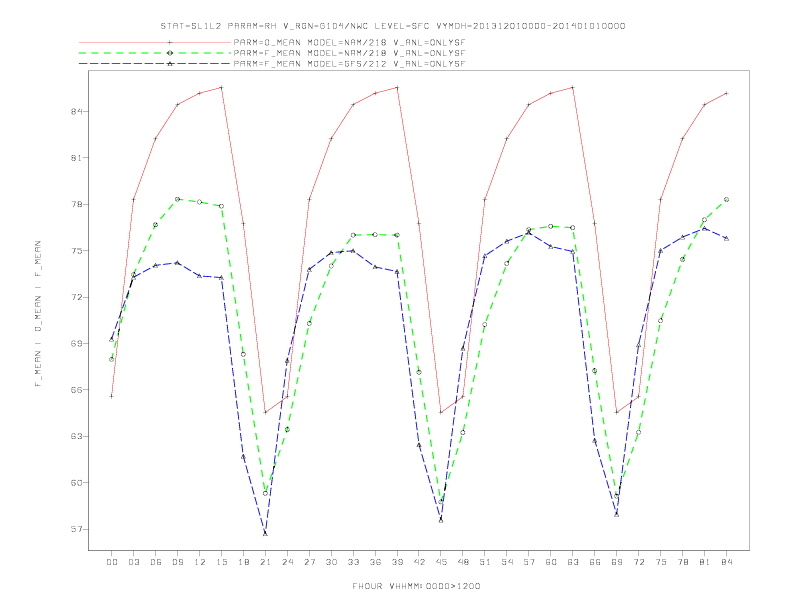Click the x-axis tick label 36
This screenshot has height=612, width=792.
(375, 562)
